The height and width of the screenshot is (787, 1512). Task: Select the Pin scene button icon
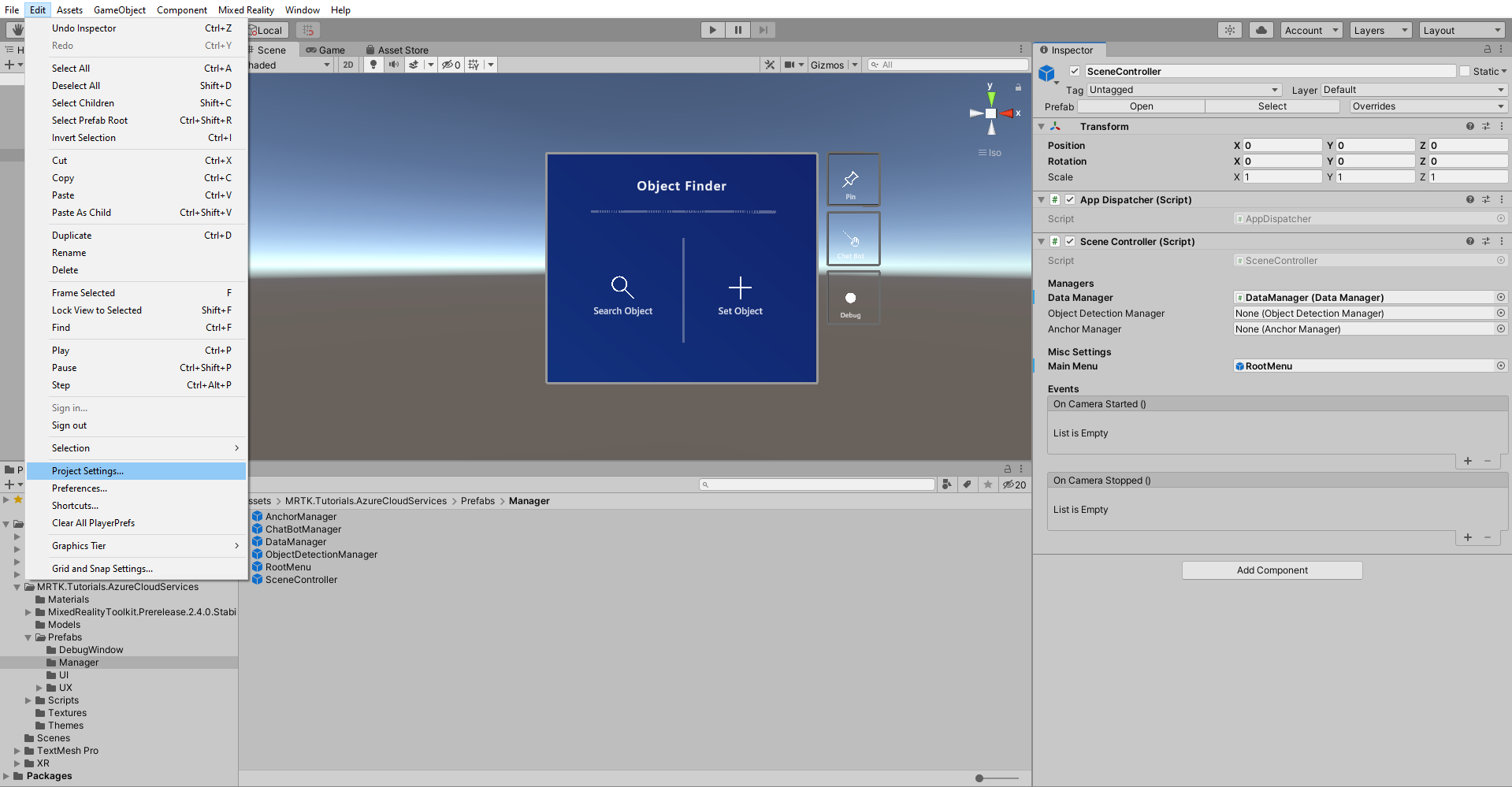point(853,179)
